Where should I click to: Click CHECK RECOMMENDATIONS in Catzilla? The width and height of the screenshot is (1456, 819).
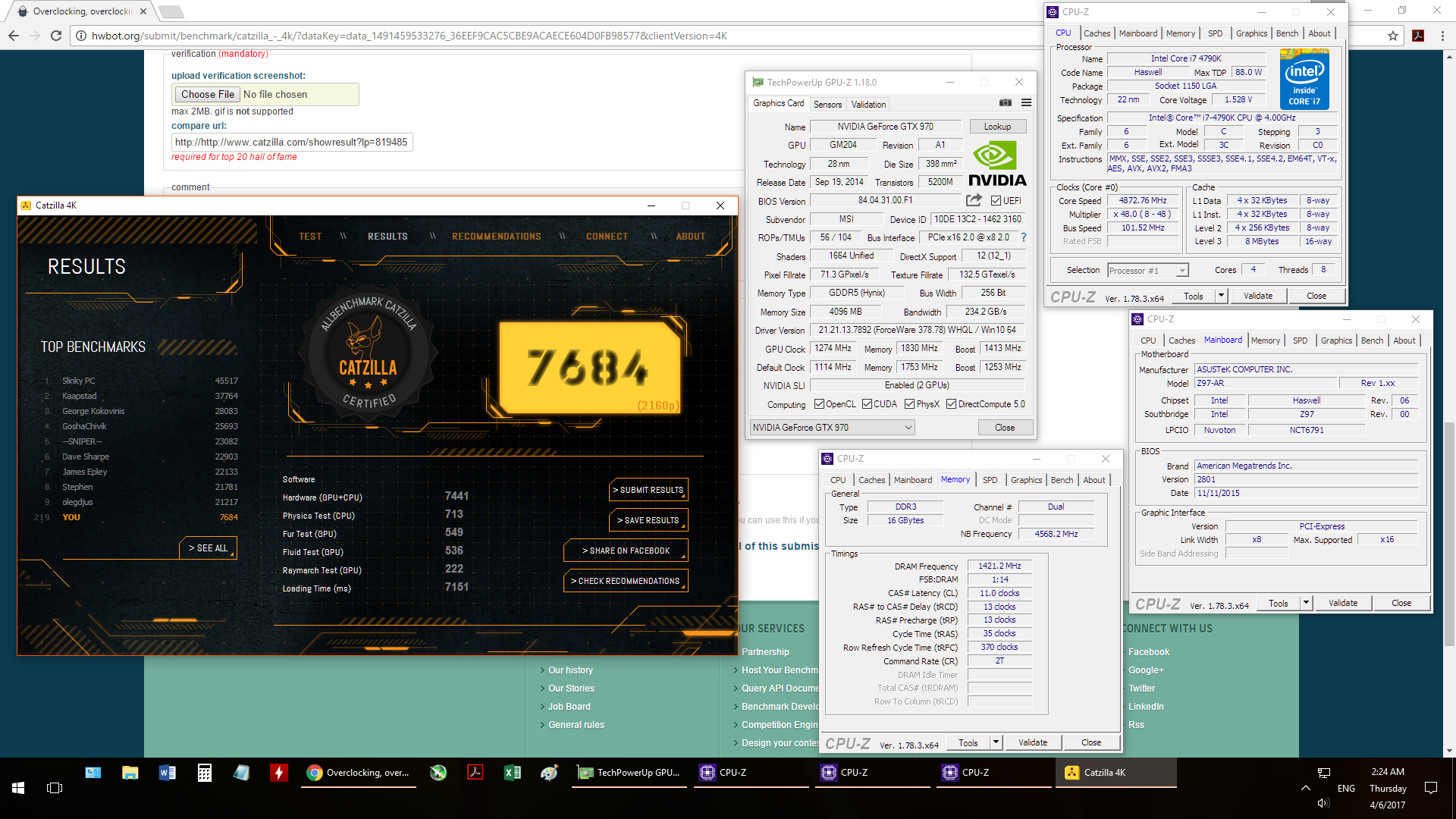(x=626, y=581)
